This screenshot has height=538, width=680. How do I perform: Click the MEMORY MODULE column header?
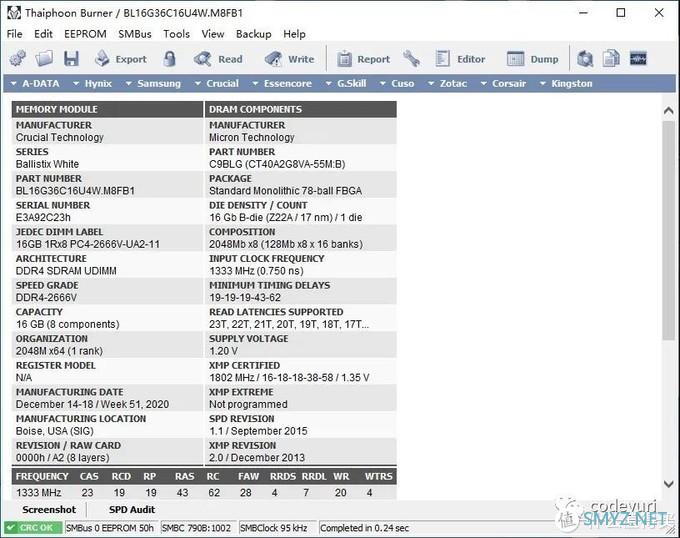[x=107, y=109]
